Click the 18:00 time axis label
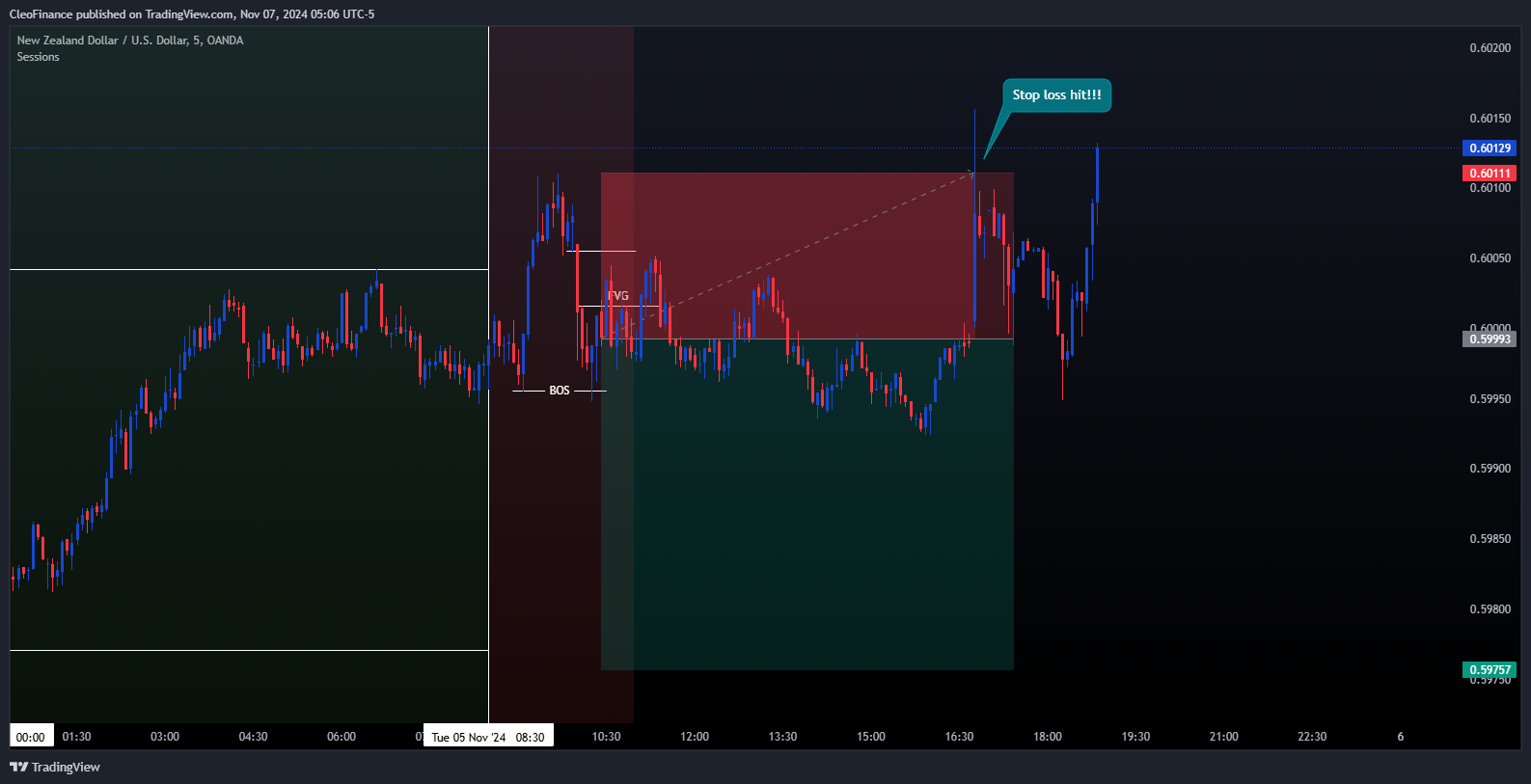 coord(1048,737)
